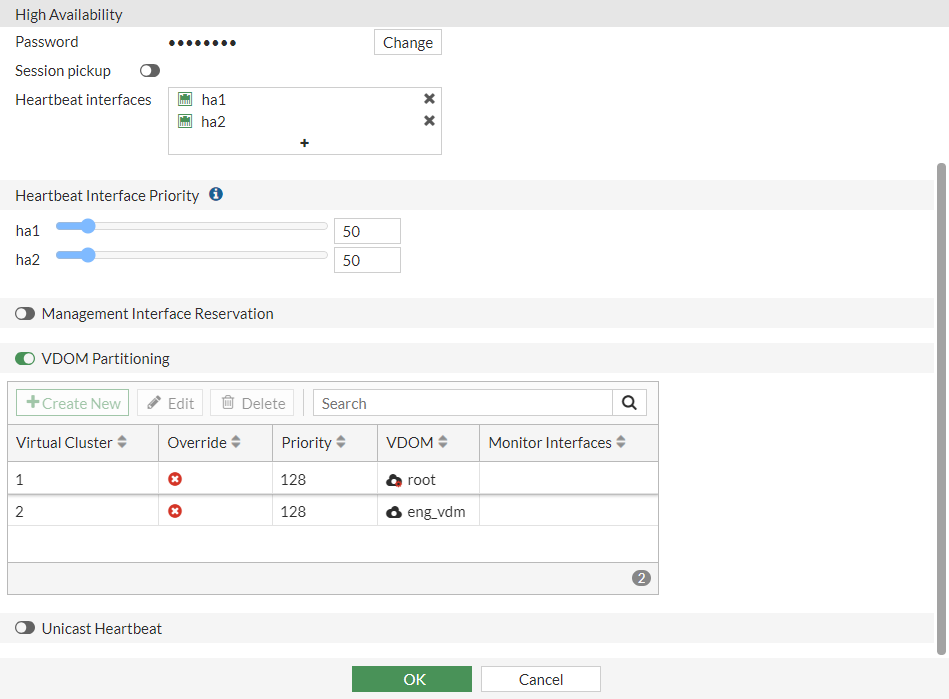Image resolution: width=949 pixels, height=699 pixels.
Task: Click the red override icon for root row
Action: [x=175, y=479]
